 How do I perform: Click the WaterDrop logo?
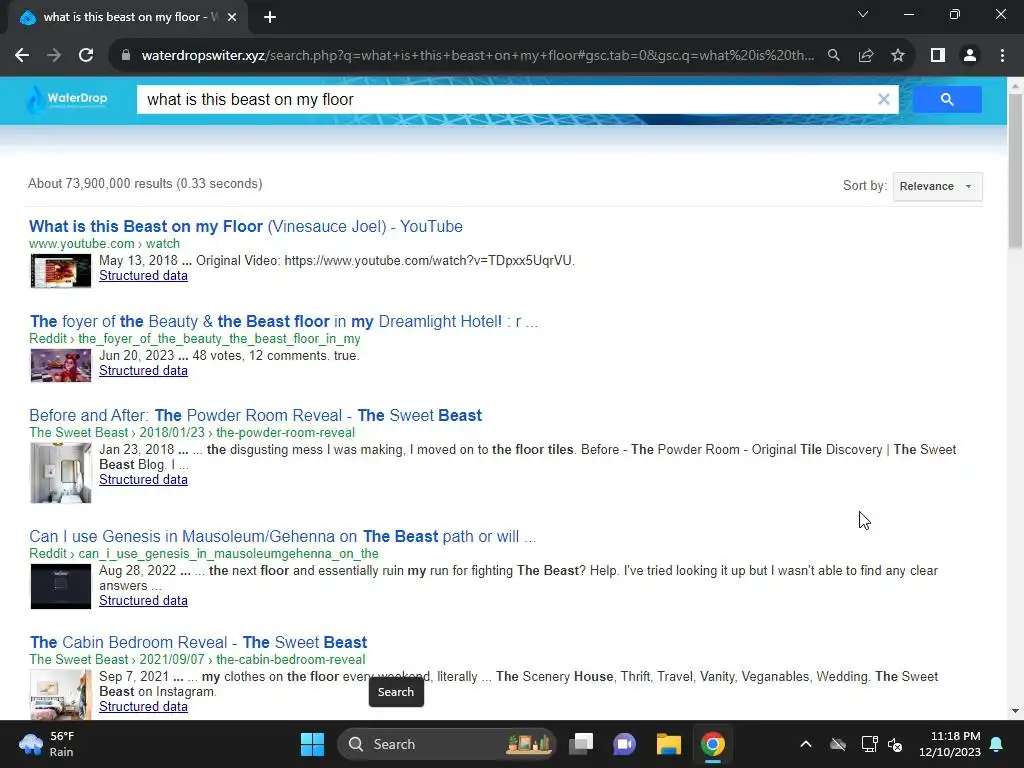coord(68,99)
